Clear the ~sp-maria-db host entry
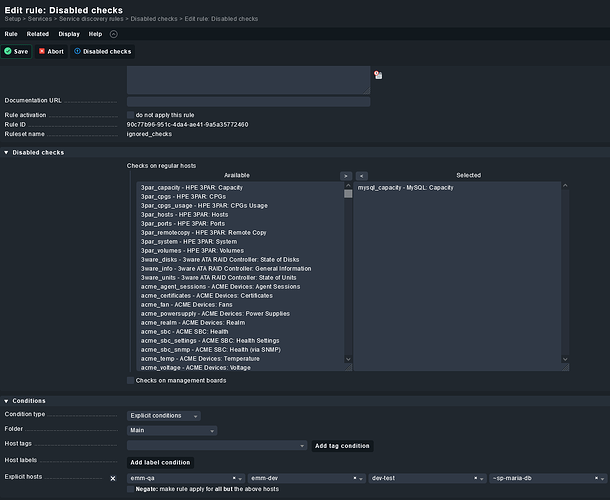Image resolution: width=610 pixels, height=500 pixels. pyautogui.click(x=596, y=478)
